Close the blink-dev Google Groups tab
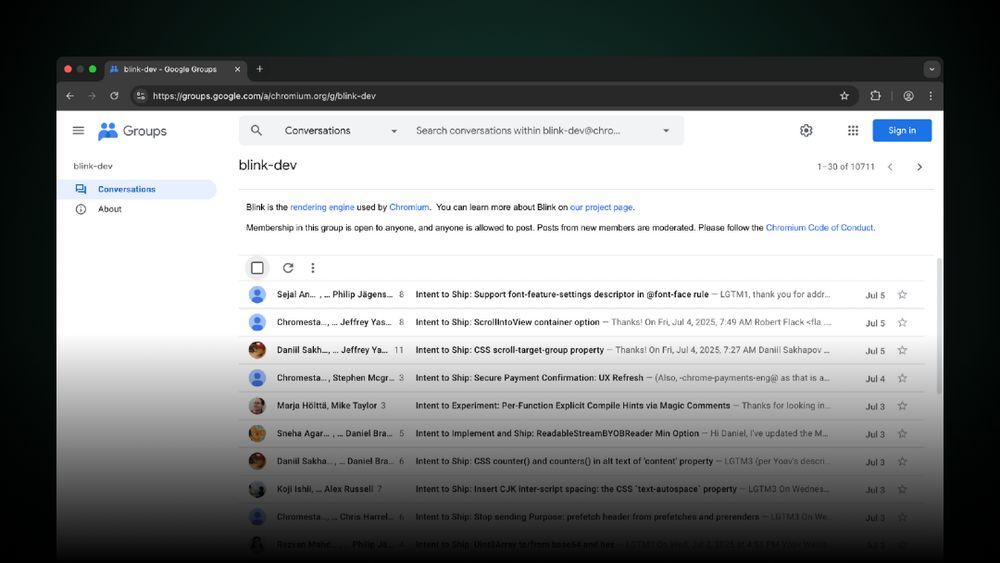The height and width of the screenshot is (563, 1000). [x=237, y=69]
